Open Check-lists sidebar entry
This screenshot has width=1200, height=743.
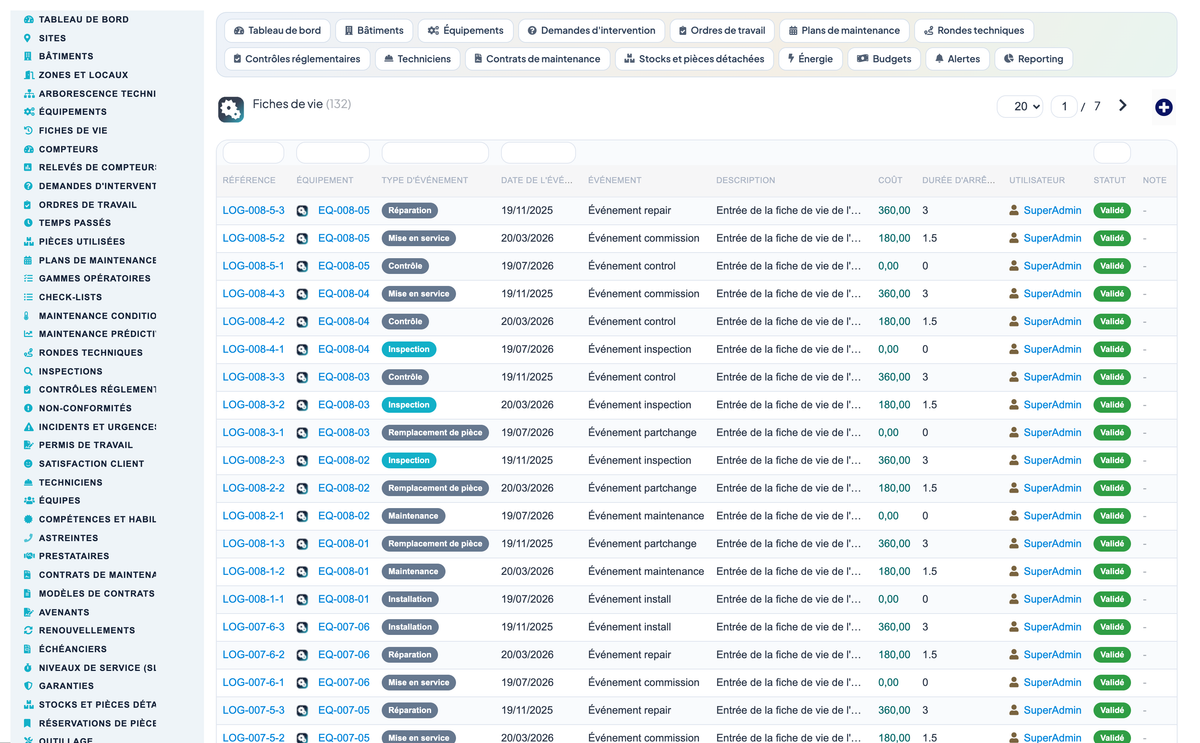point(70,297)
